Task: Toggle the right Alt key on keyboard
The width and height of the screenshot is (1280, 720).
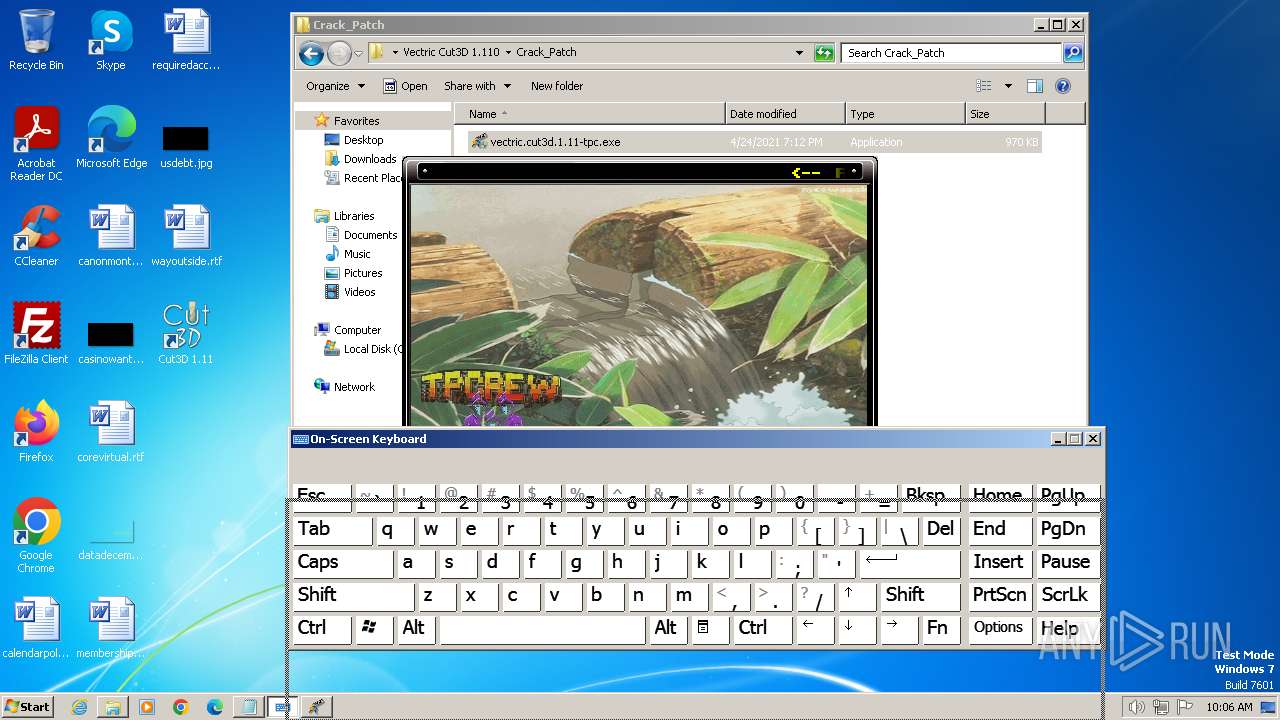Action: click(x=667, y=629)
